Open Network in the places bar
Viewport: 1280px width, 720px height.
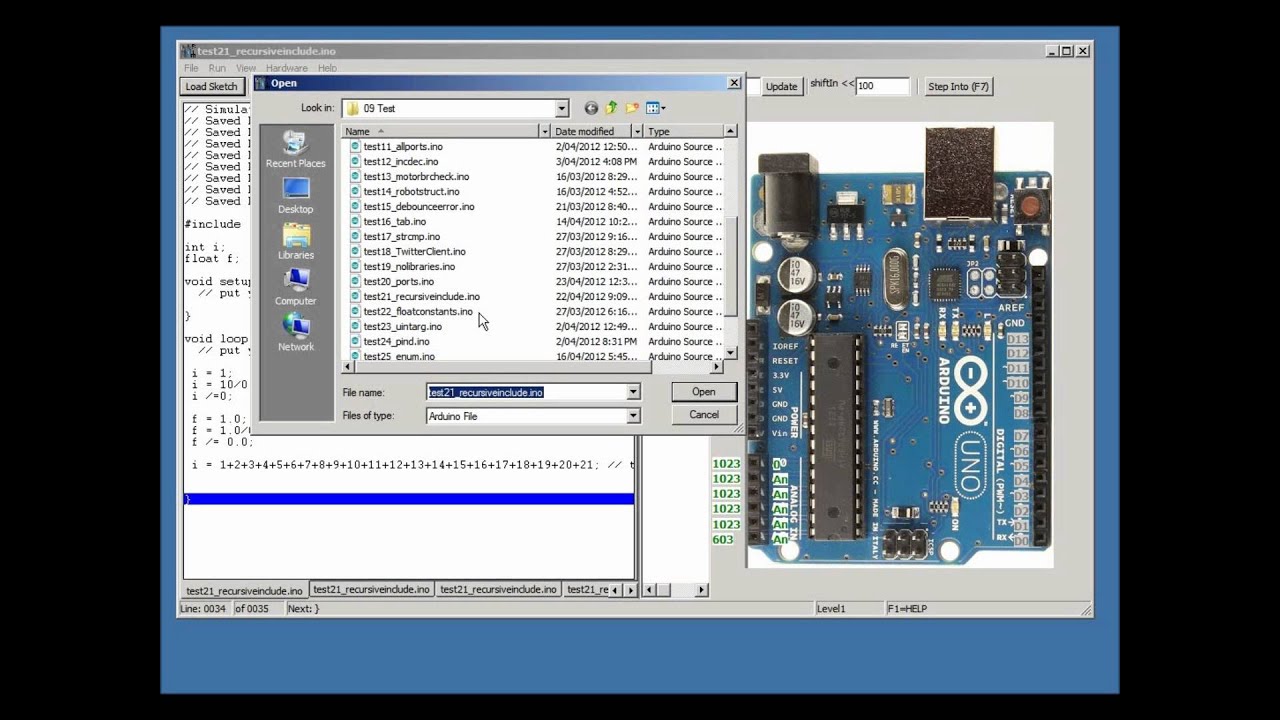(295, 334)
